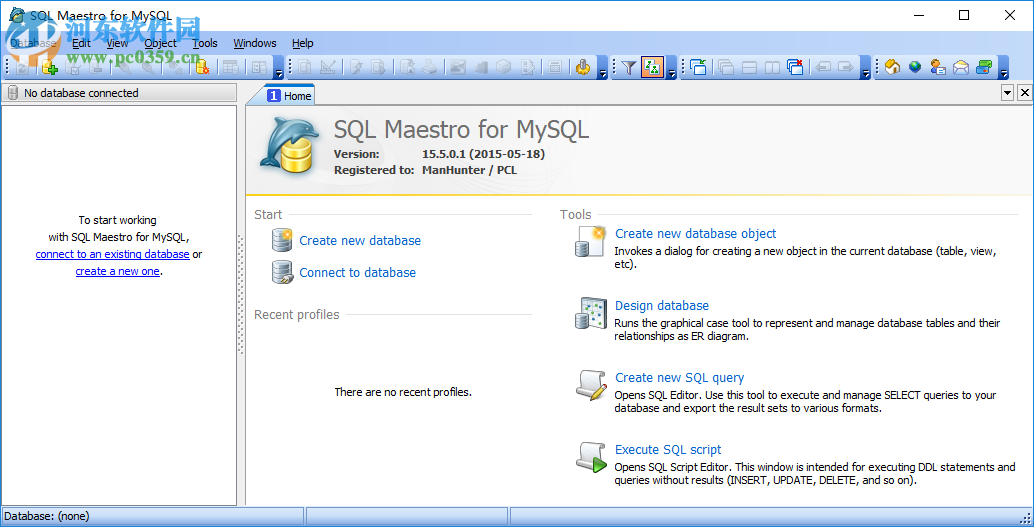Expand overflow arrow after the credit card icon
This screenshot has height=527, width=1034.
[1004, 67]
